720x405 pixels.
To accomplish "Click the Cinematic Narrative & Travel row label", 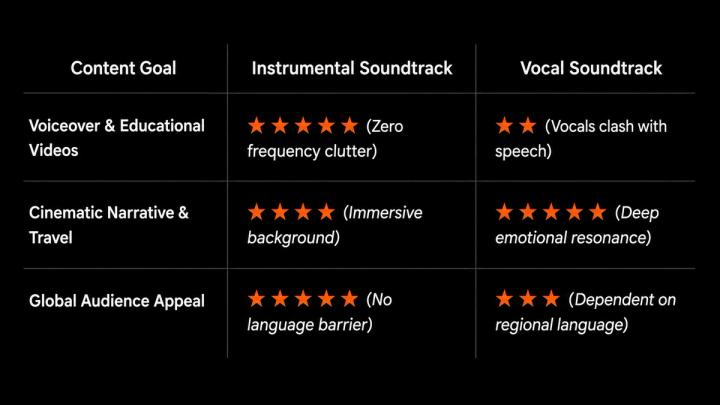I will click(x=109, y=225).
